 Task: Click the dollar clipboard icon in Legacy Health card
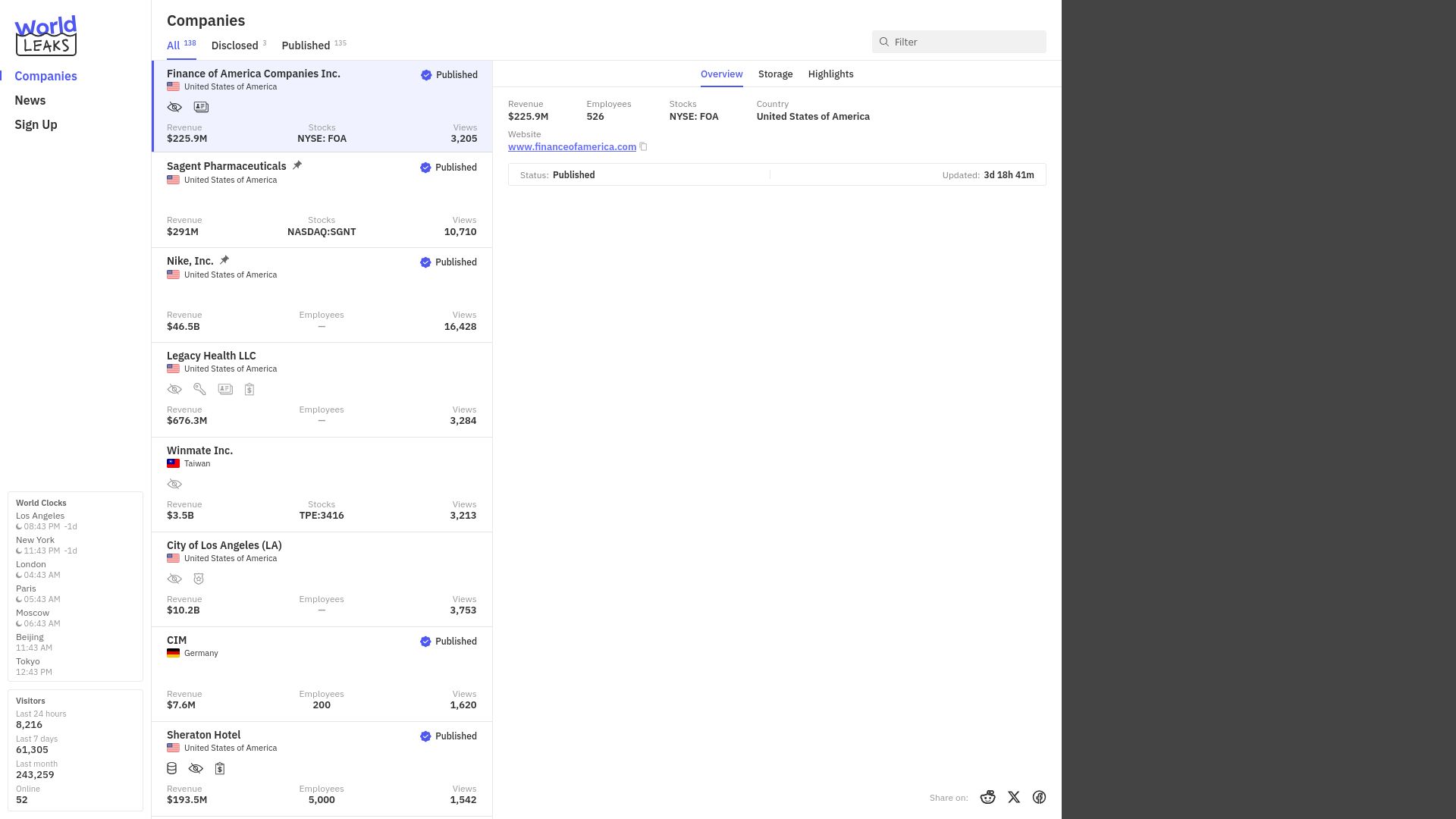[x=249, y=389]
